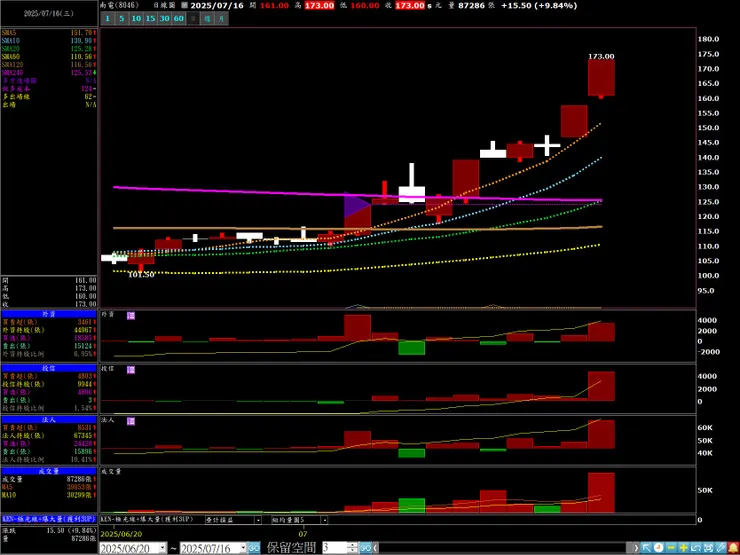Image resolution: width=740 pixels, height=555 pixels.
Task: Click the orange clock icon in bottom toolbar
Action: pyautogui.click(x=658, y=548)
